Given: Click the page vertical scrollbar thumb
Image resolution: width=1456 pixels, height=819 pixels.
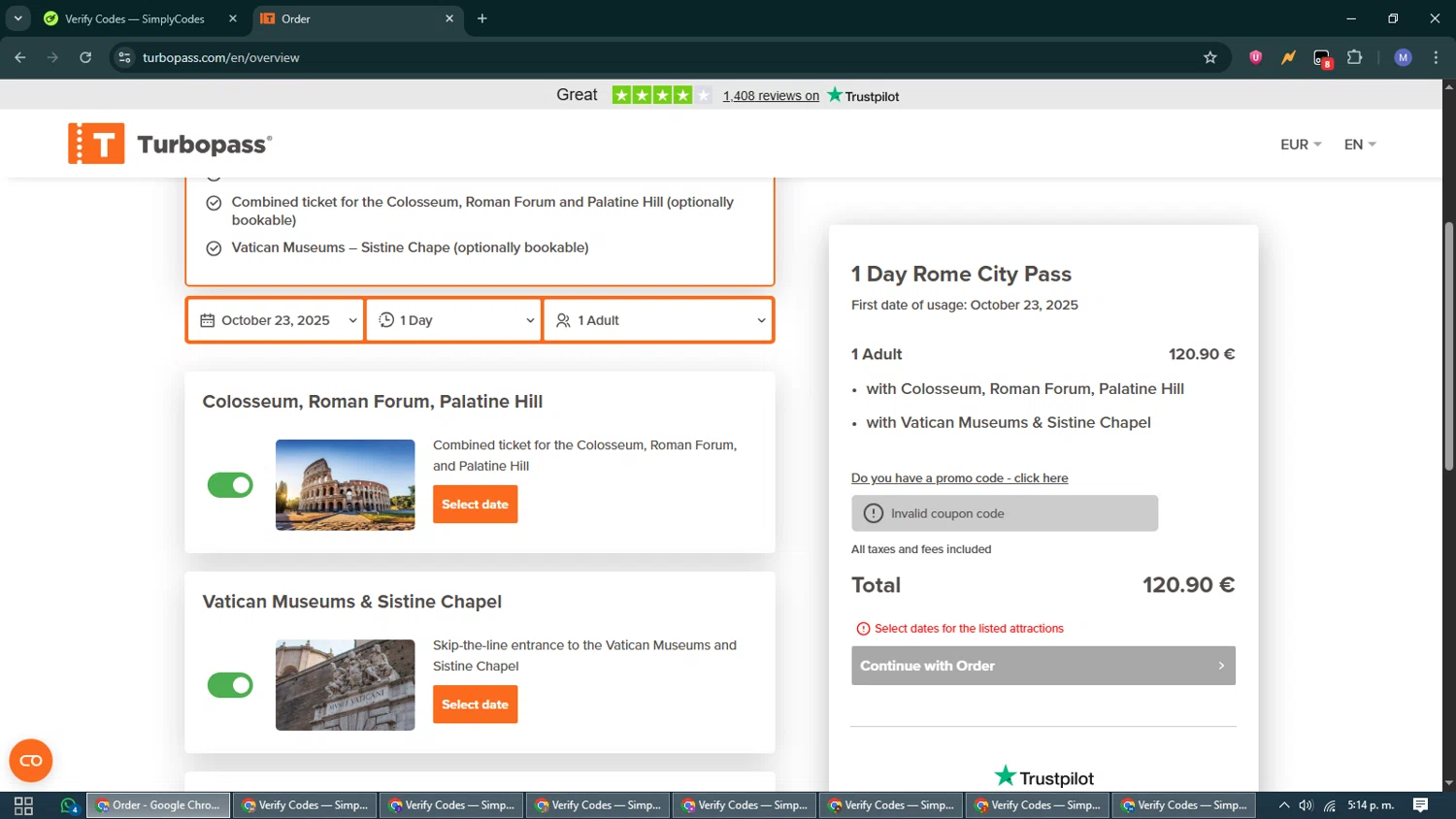Looking at the screenshot, I should click(x=1449, y=346).
